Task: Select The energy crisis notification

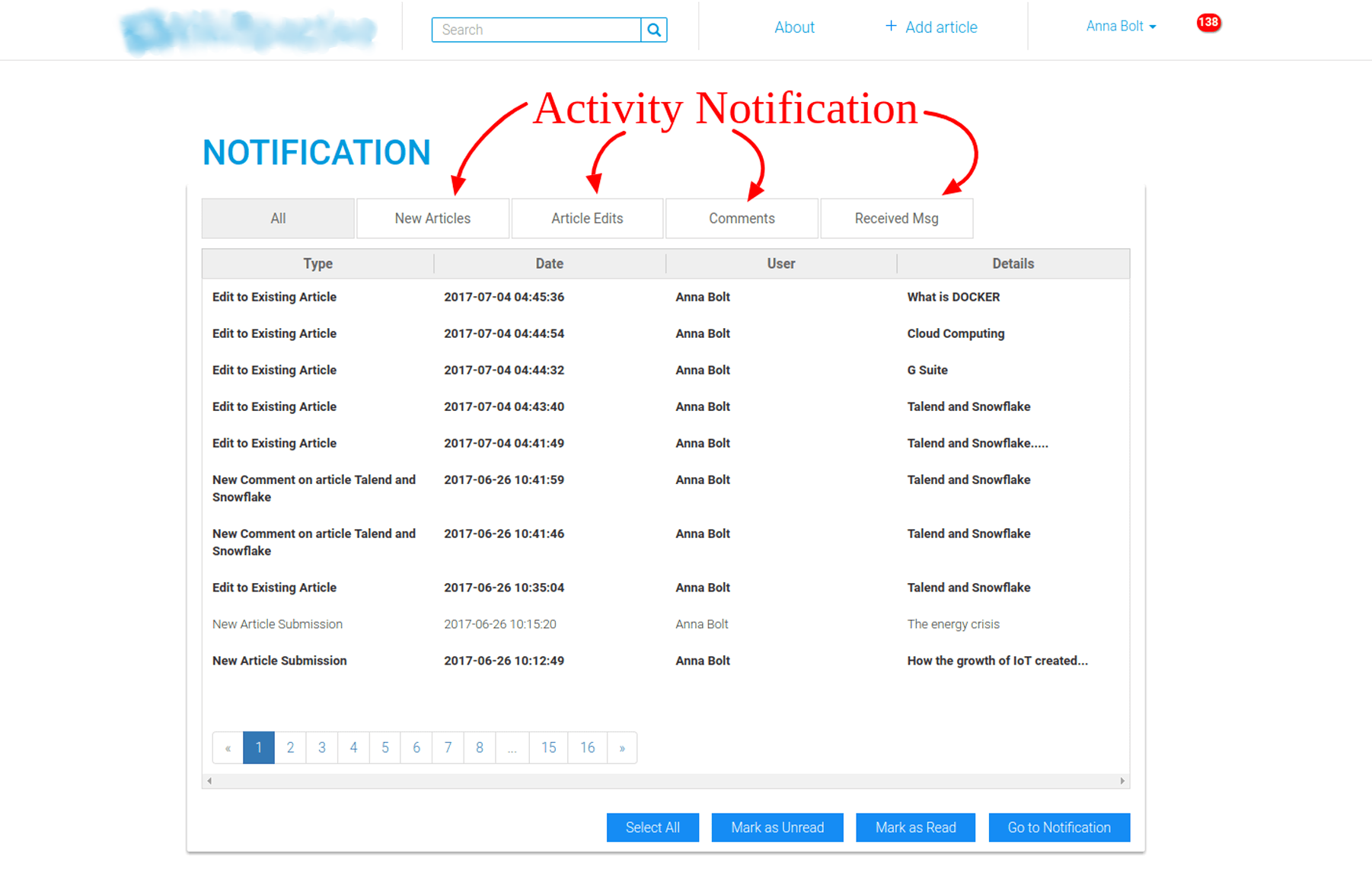Action: point(953,624)
